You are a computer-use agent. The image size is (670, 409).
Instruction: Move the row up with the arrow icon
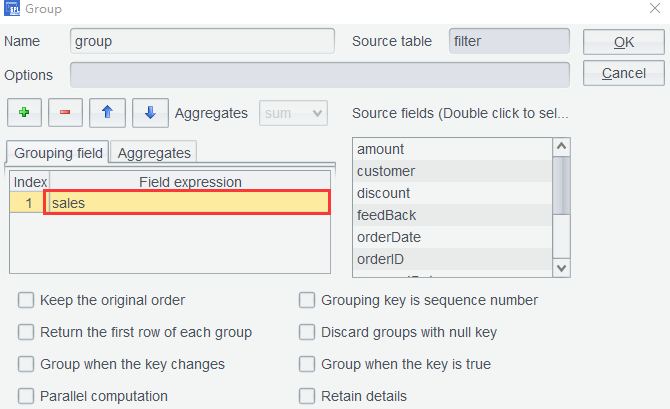point(107,113)
